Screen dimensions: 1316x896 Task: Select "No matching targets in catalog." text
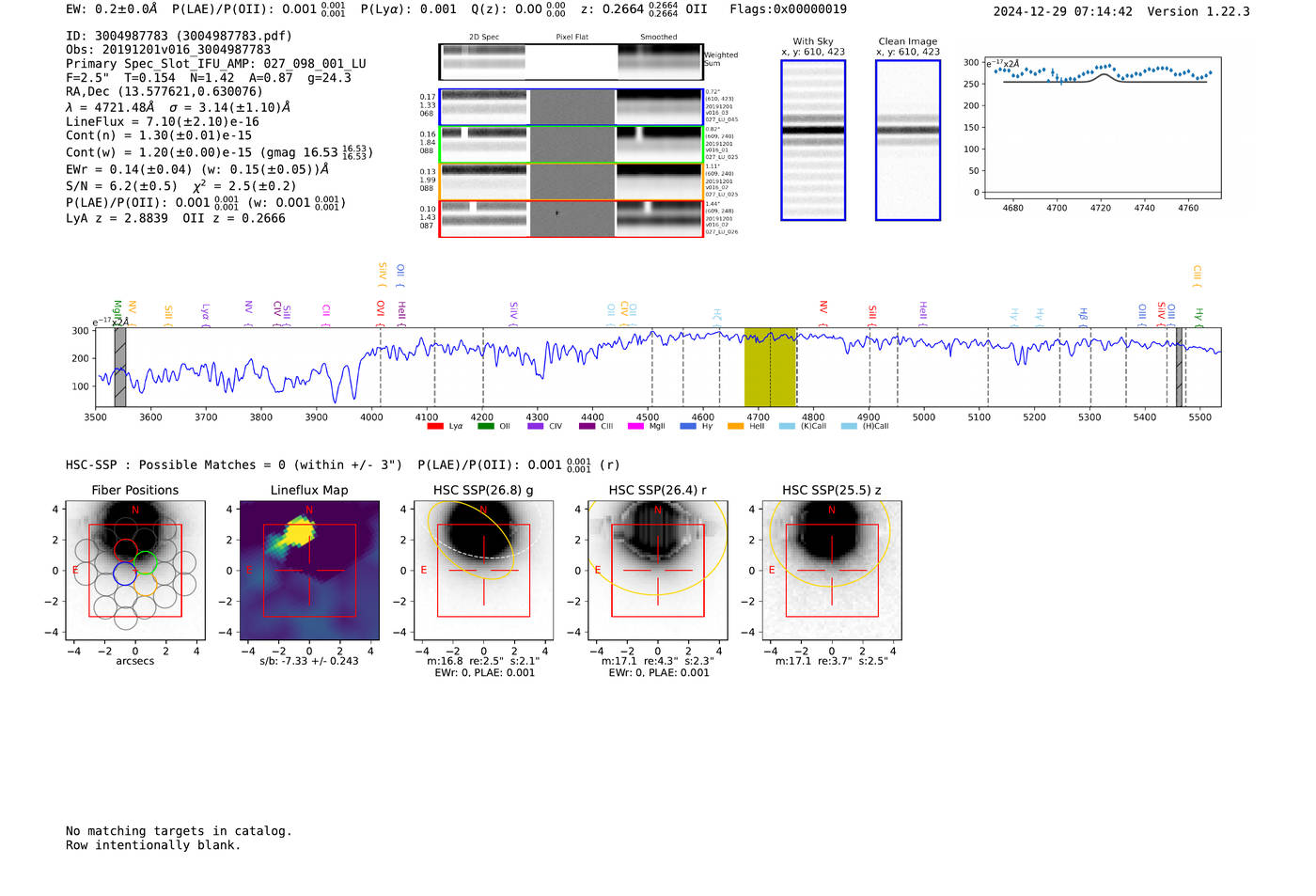(179, 831)
